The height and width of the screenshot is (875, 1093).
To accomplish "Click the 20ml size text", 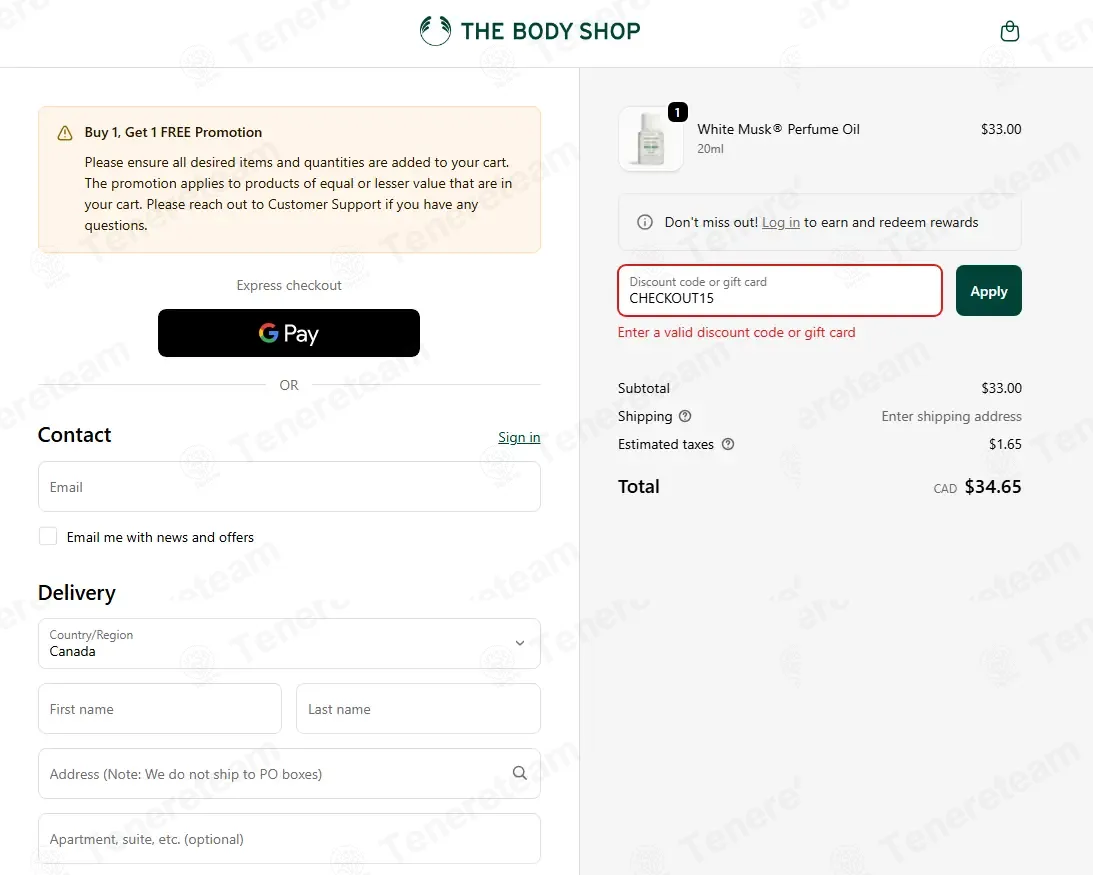I will coord(710,149).
